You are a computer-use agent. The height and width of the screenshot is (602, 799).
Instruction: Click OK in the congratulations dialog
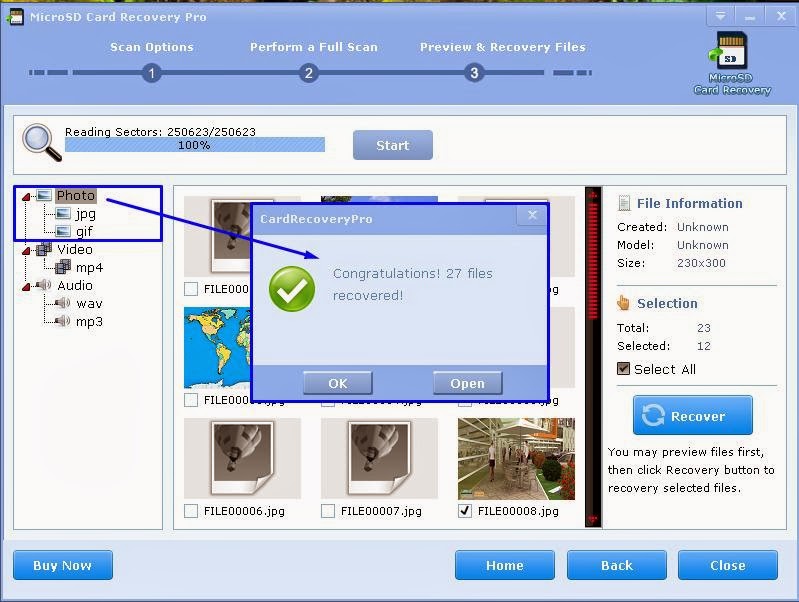click(x=338, y=383)
